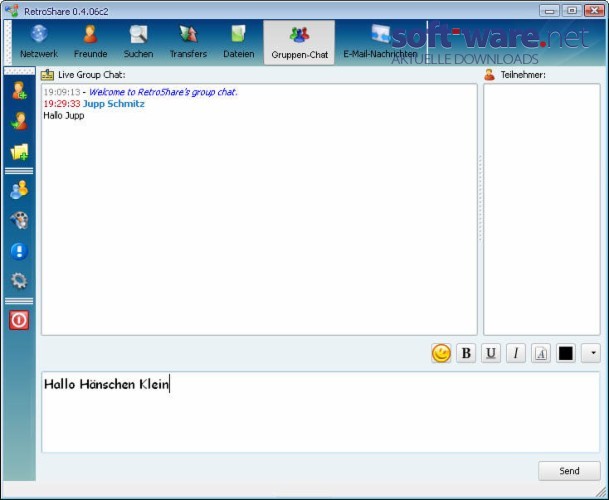
Task: Switch to the Freunde tab
Action: [x=90, y=42]
